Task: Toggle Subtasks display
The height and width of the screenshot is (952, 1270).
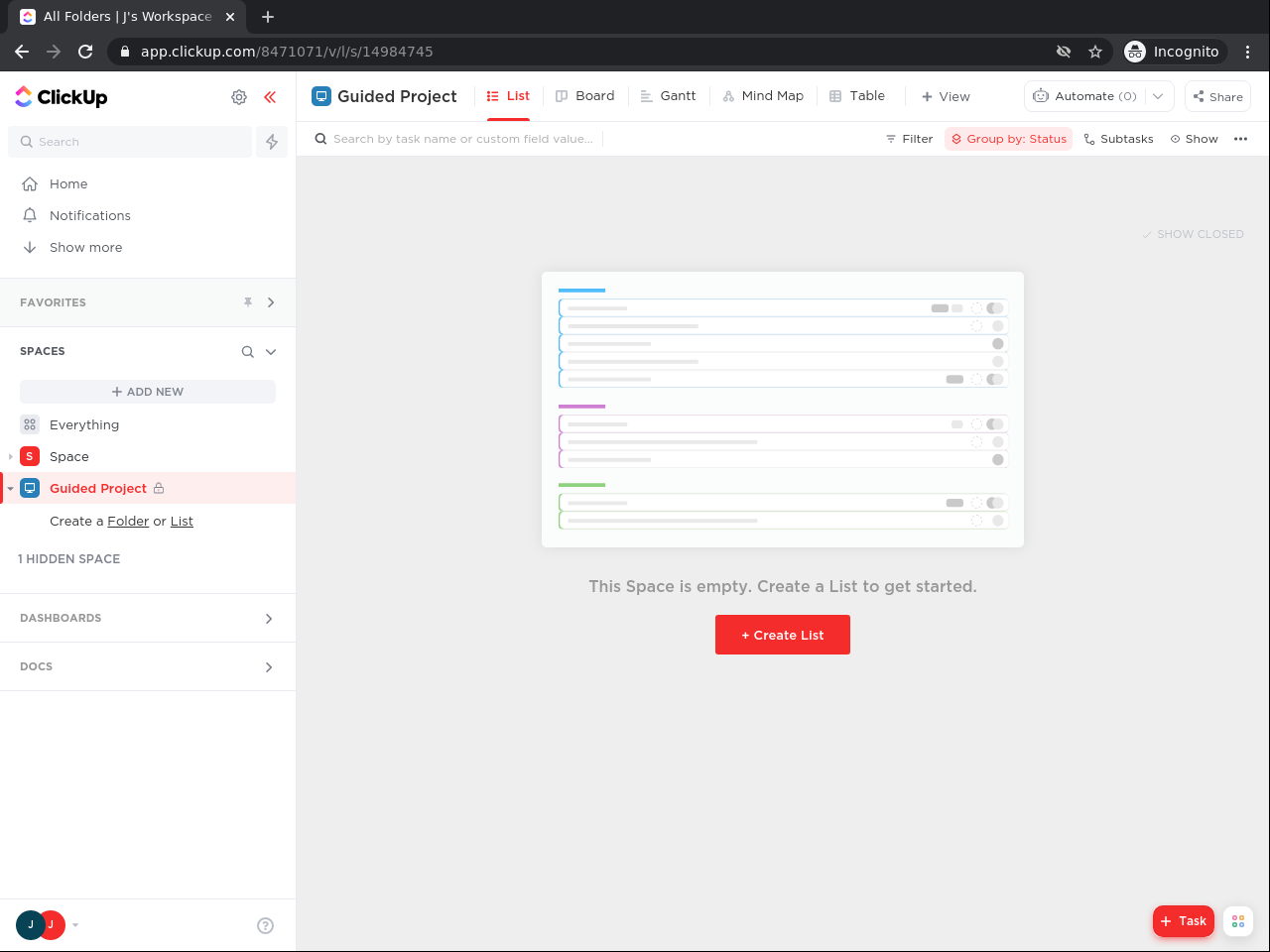Action: pos(1118,139)
